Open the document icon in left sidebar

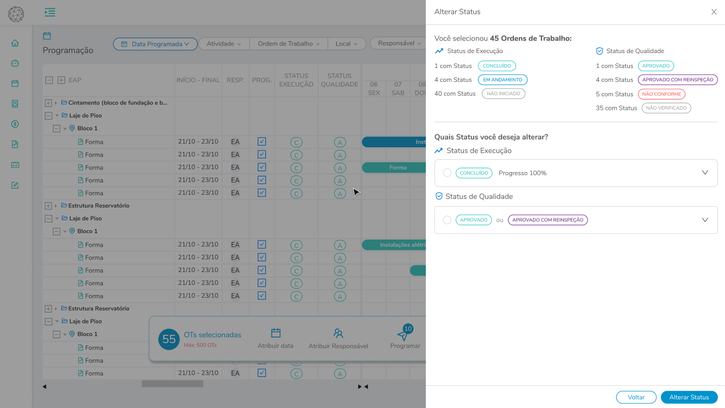[x=15, y=144]
